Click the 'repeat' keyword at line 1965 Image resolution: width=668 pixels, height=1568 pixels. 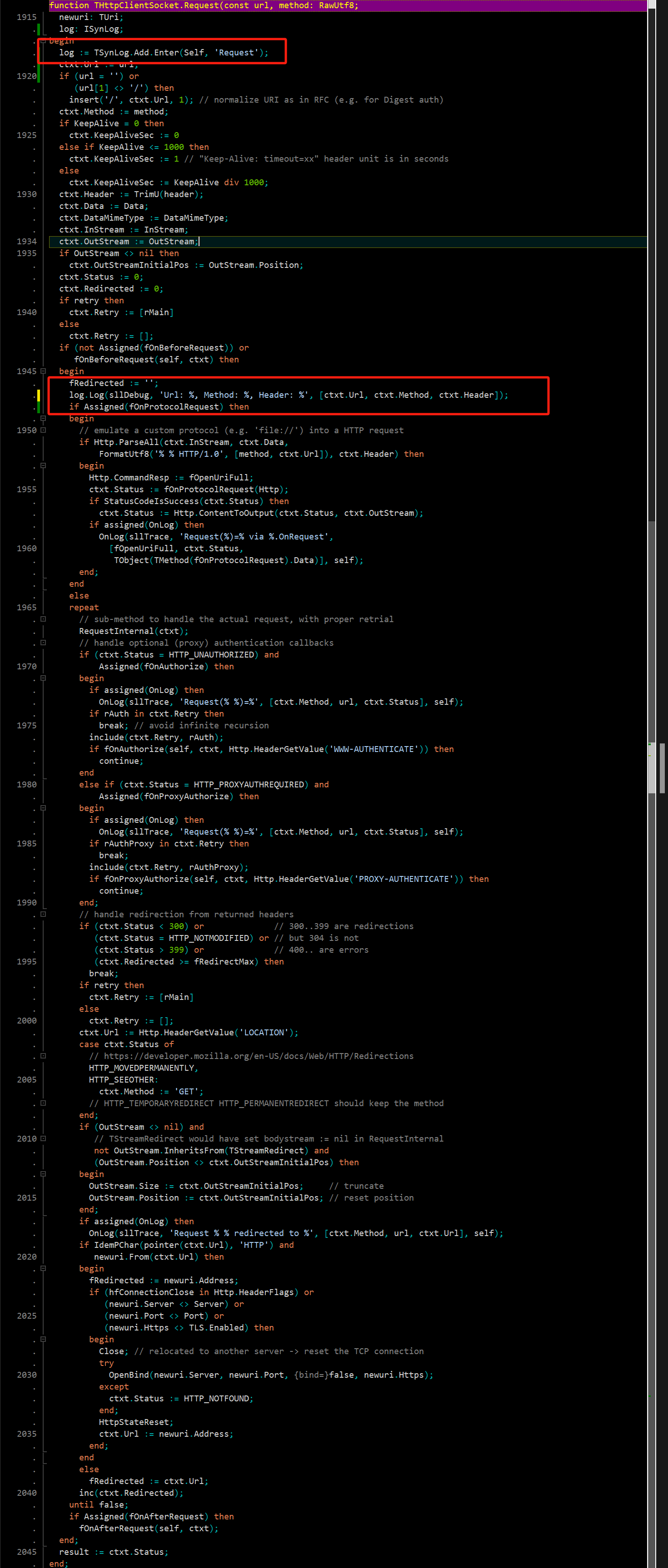click(x=84, y=608)
